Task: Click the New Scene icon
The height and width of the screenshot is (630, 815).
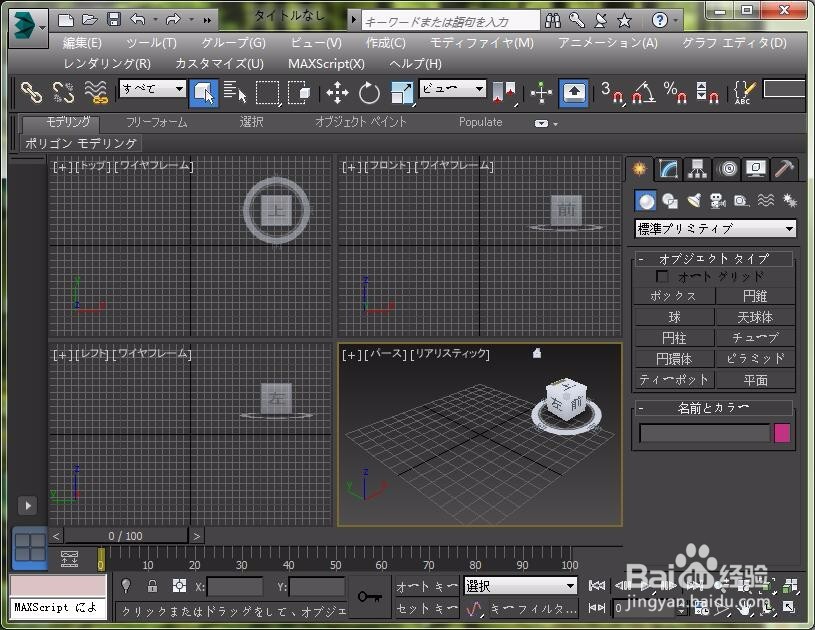Action: (x=65, y=20)
